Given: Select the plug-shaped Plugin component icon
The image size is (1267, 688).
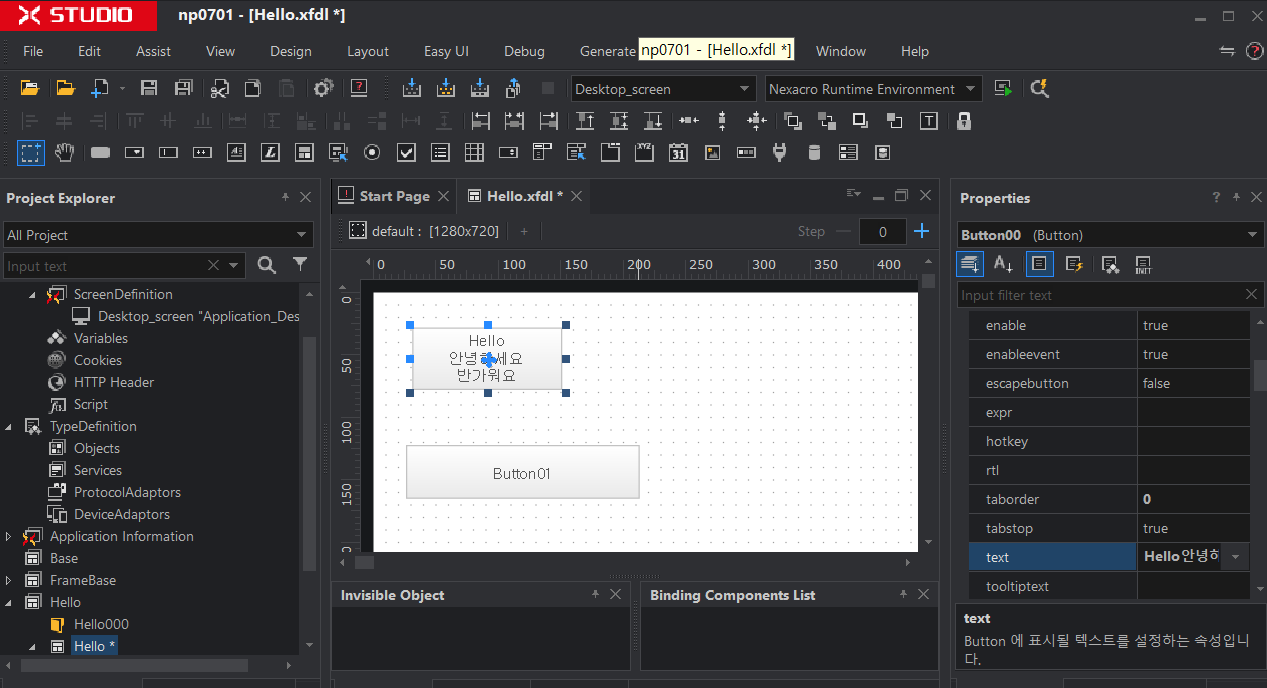Looking at the screenshot, I should click(x=780, y=153).
